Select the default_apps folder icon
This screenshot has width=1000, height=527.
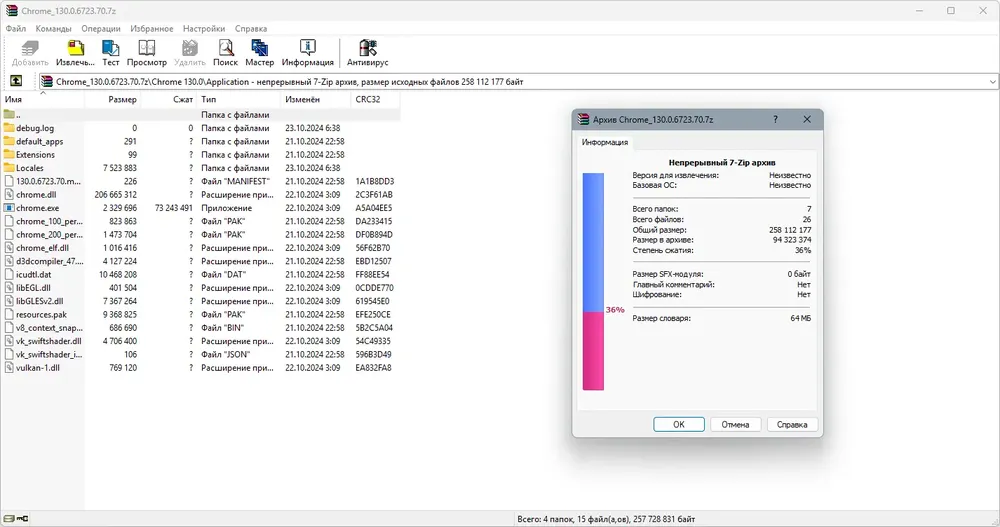tap(9, 141)
